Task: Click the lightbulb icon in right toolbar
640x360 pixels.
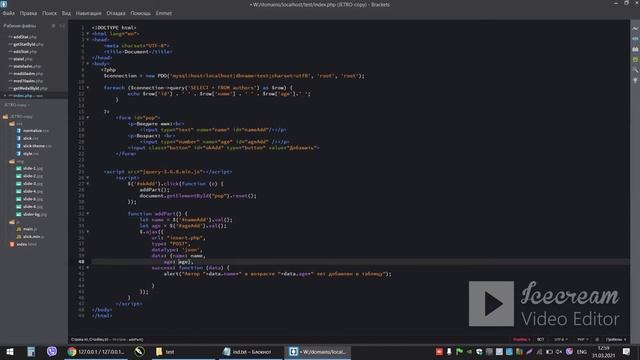Action: (635, 81)
